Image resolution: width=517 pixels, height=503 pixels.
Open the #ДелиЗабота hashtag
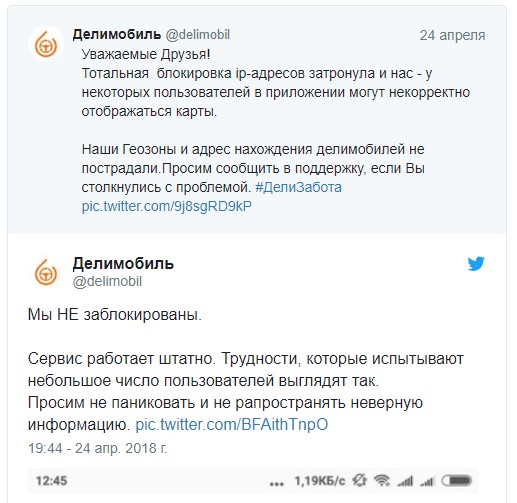(298, 187)
